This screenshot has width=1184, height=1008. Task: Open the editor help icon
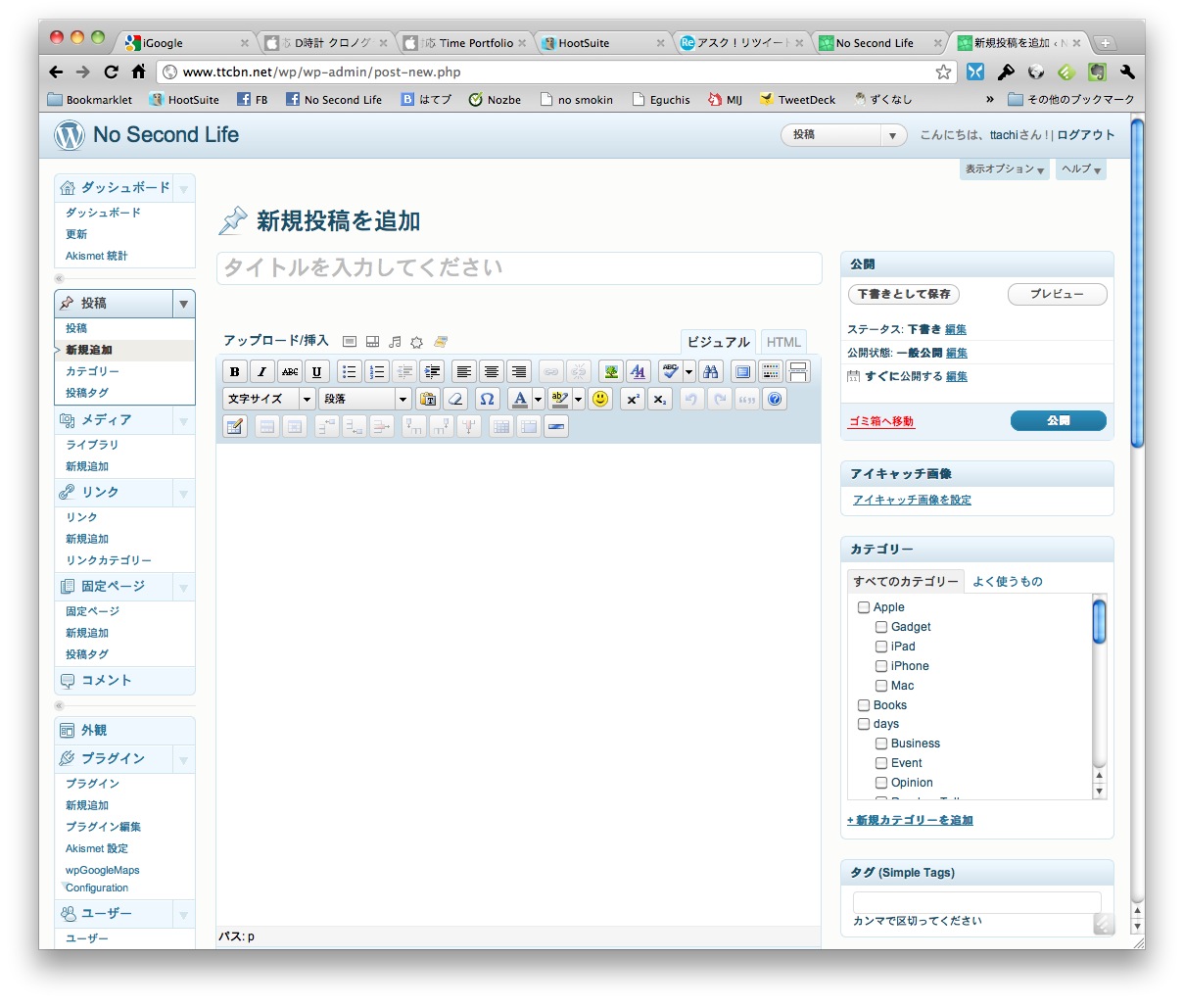(x=775, y=399)
